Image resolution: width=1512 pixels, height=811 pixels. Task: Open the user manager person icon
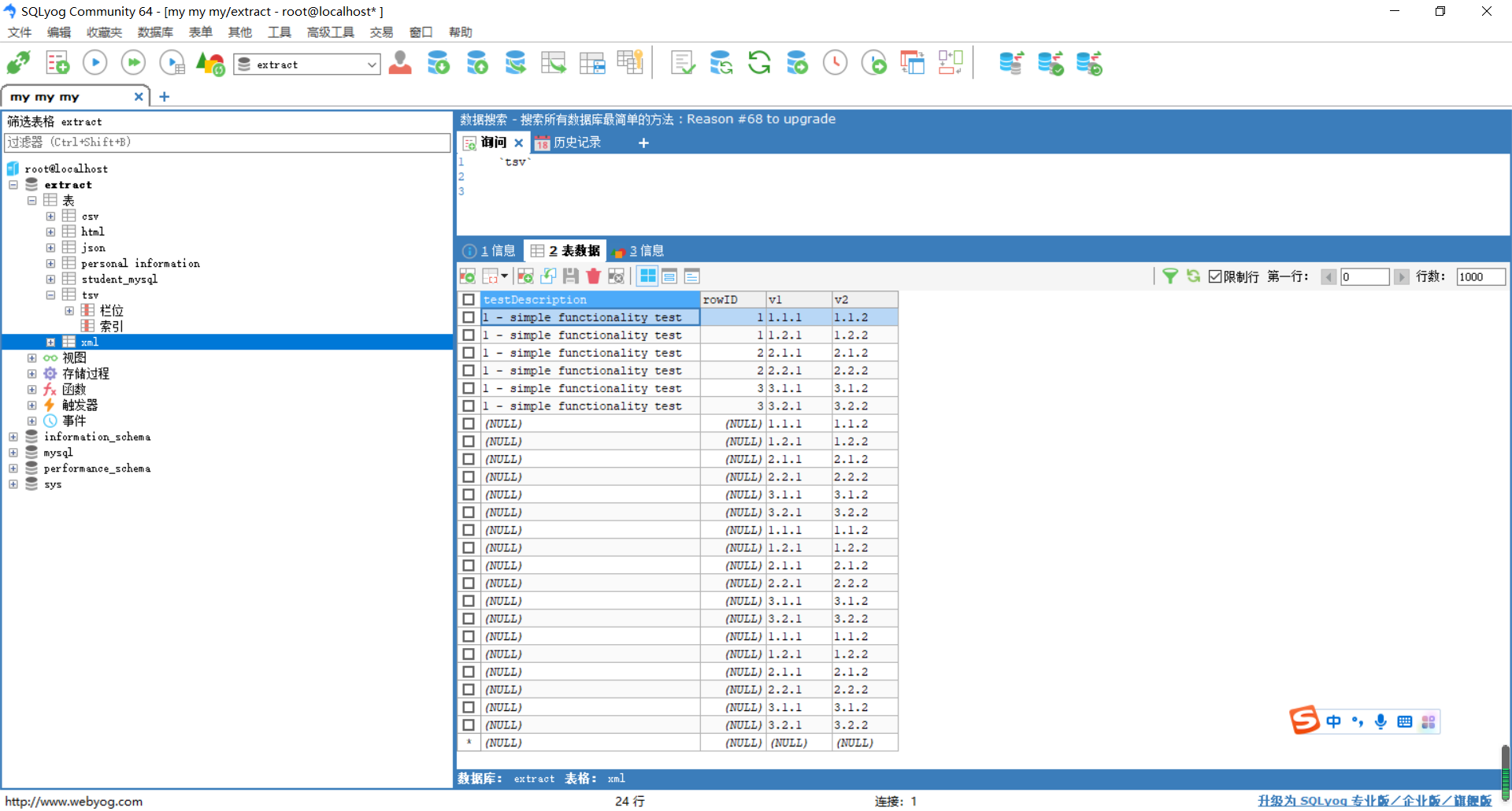400,62
